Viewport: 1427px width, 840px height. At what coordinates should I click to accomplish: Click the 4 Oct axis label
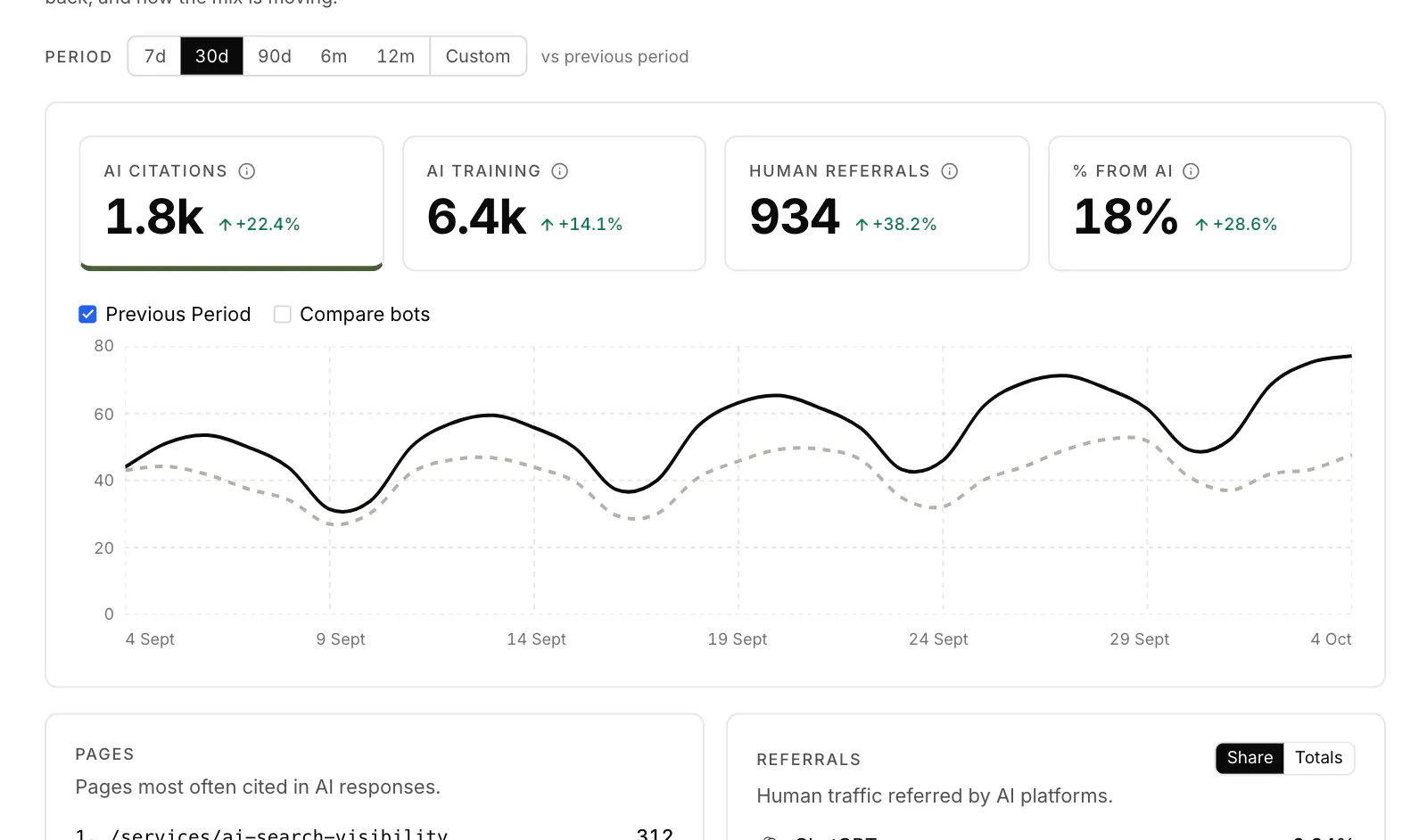1331,639
